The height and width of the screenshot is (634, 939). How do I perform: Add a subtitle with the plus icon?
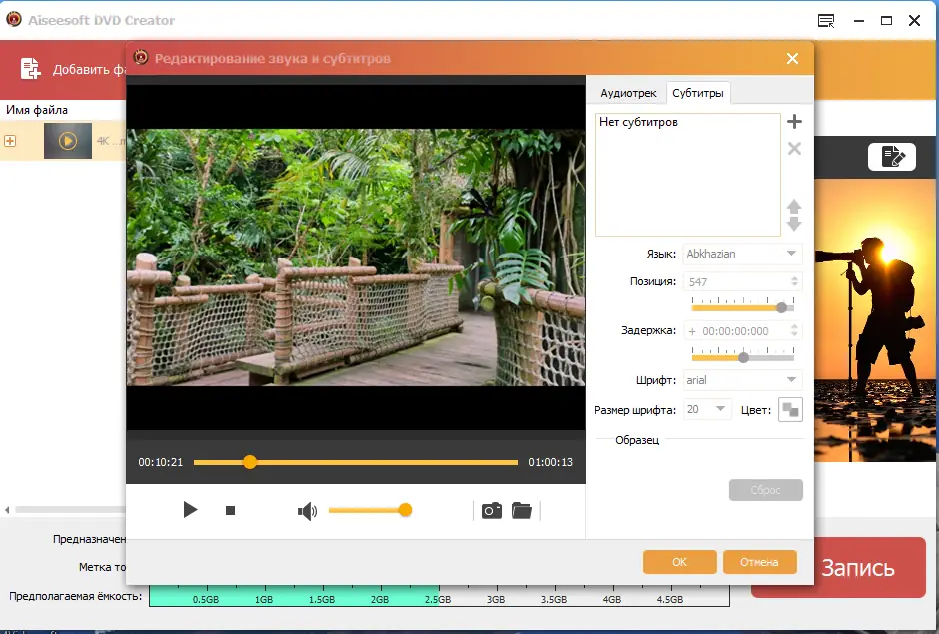pyautogui.click(x=794, y=122)
